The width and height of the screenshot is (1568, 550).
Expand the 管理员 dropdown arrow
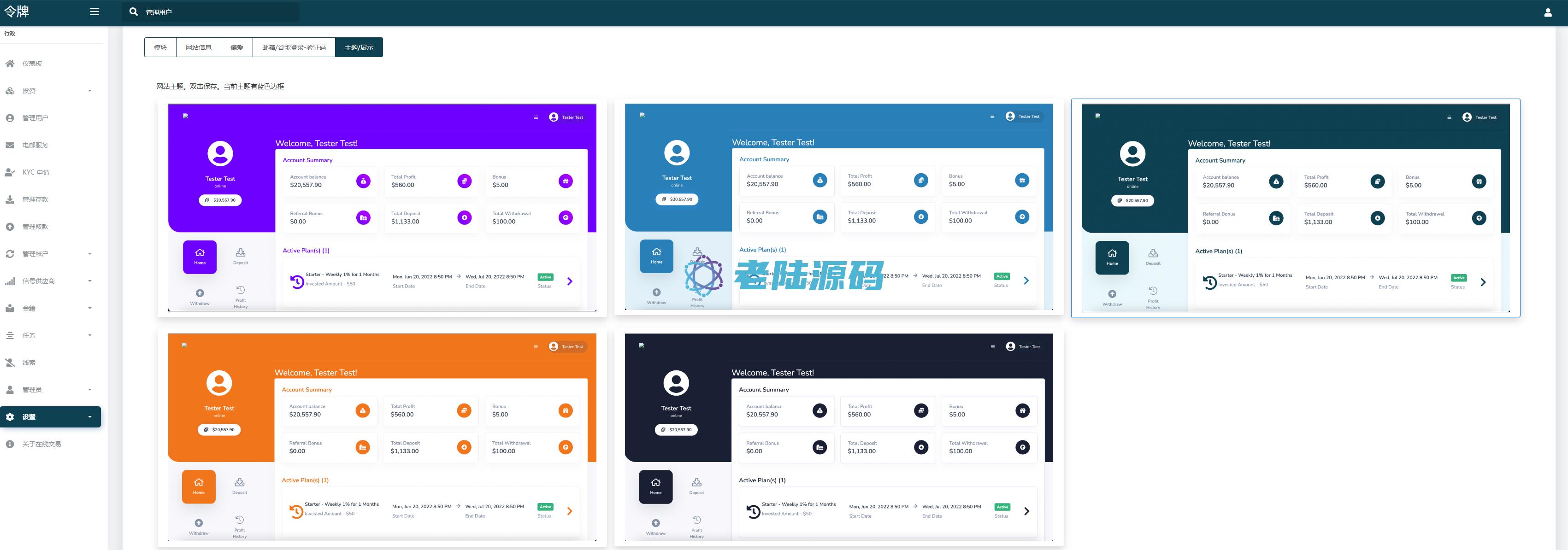pos(90,389)
